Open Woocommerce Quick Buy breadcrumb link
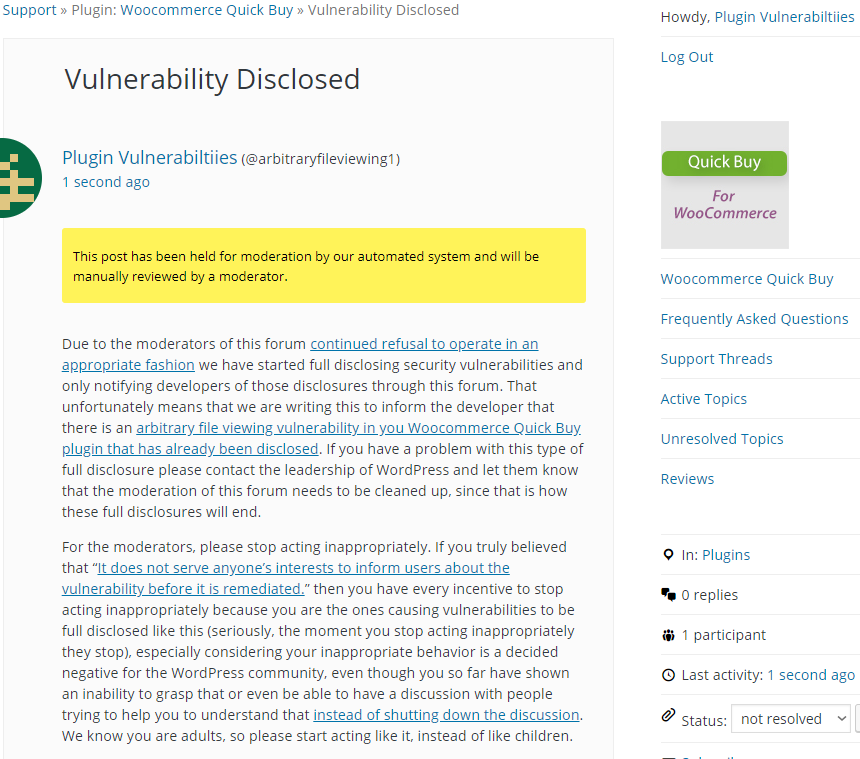The width and height of the screenshot is (860, 759). 207,10
